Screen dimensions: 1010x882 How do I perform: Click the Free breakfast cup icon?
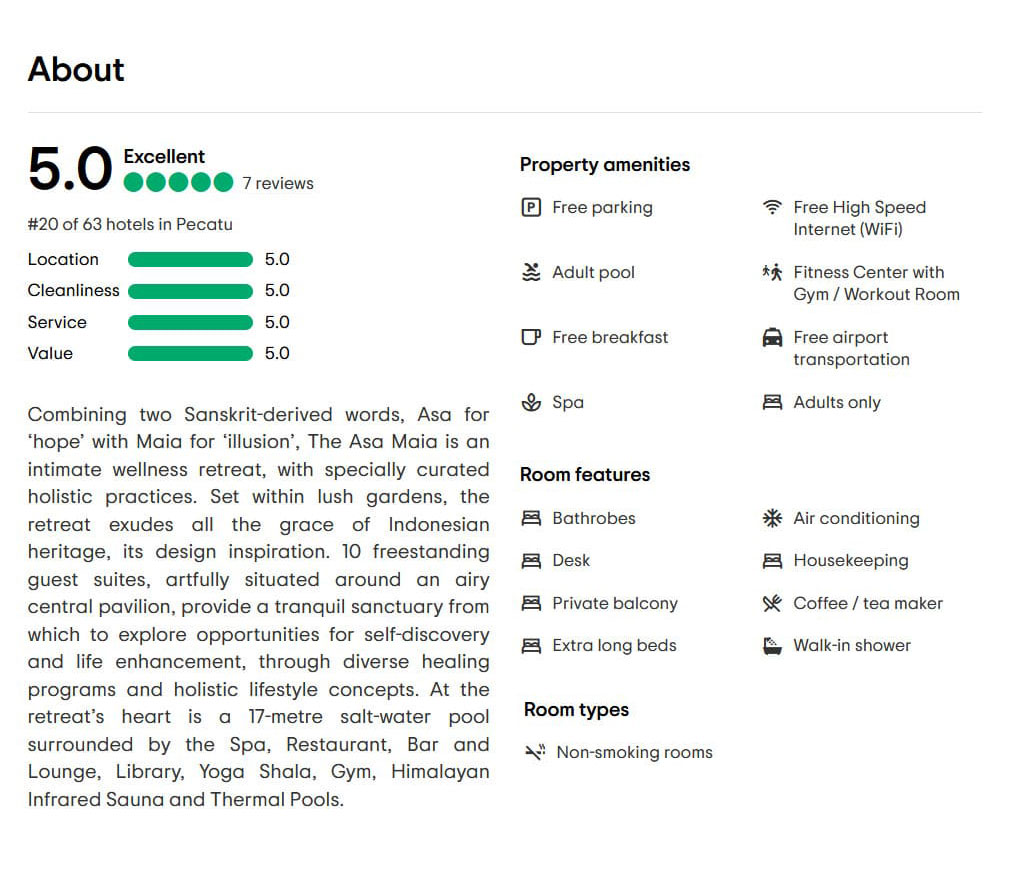pos(531,338)
